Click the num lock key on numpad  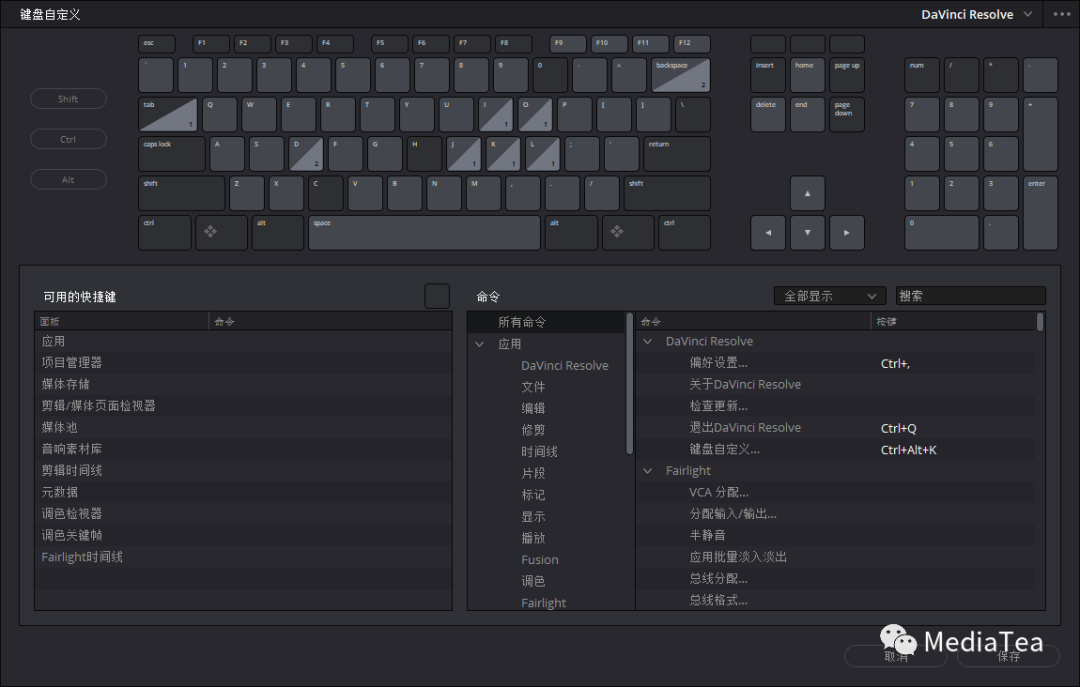[x=922, y=75]
